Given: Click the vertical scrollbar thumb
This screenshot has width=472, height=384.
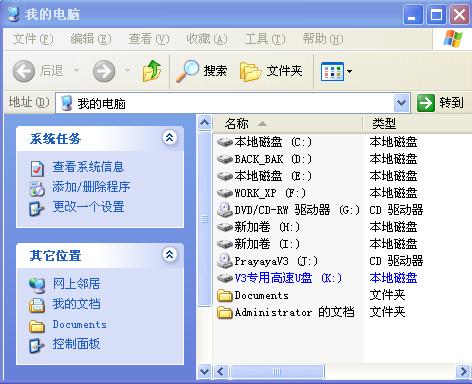Looking at the screenshot, I should coord(204,219).
